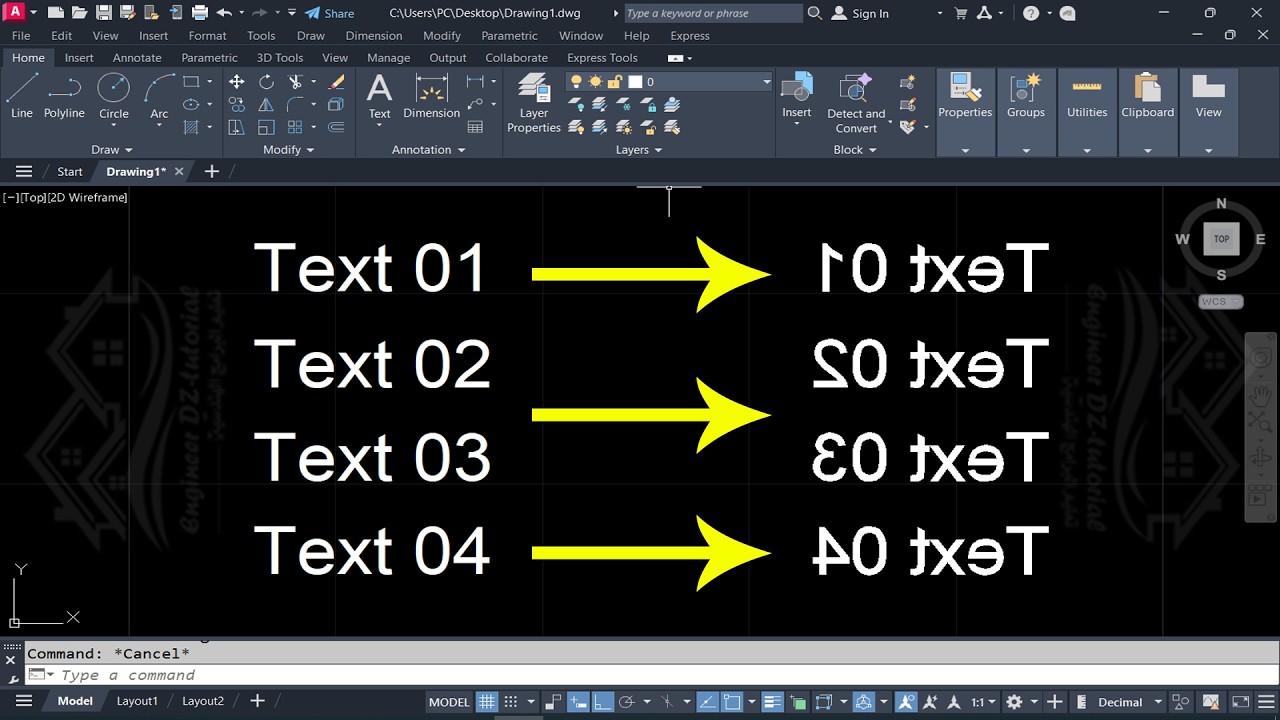Viewport: 1280px width, 720px height.
Task: Select the Trim scissors tool
Action: coord(296,82)
